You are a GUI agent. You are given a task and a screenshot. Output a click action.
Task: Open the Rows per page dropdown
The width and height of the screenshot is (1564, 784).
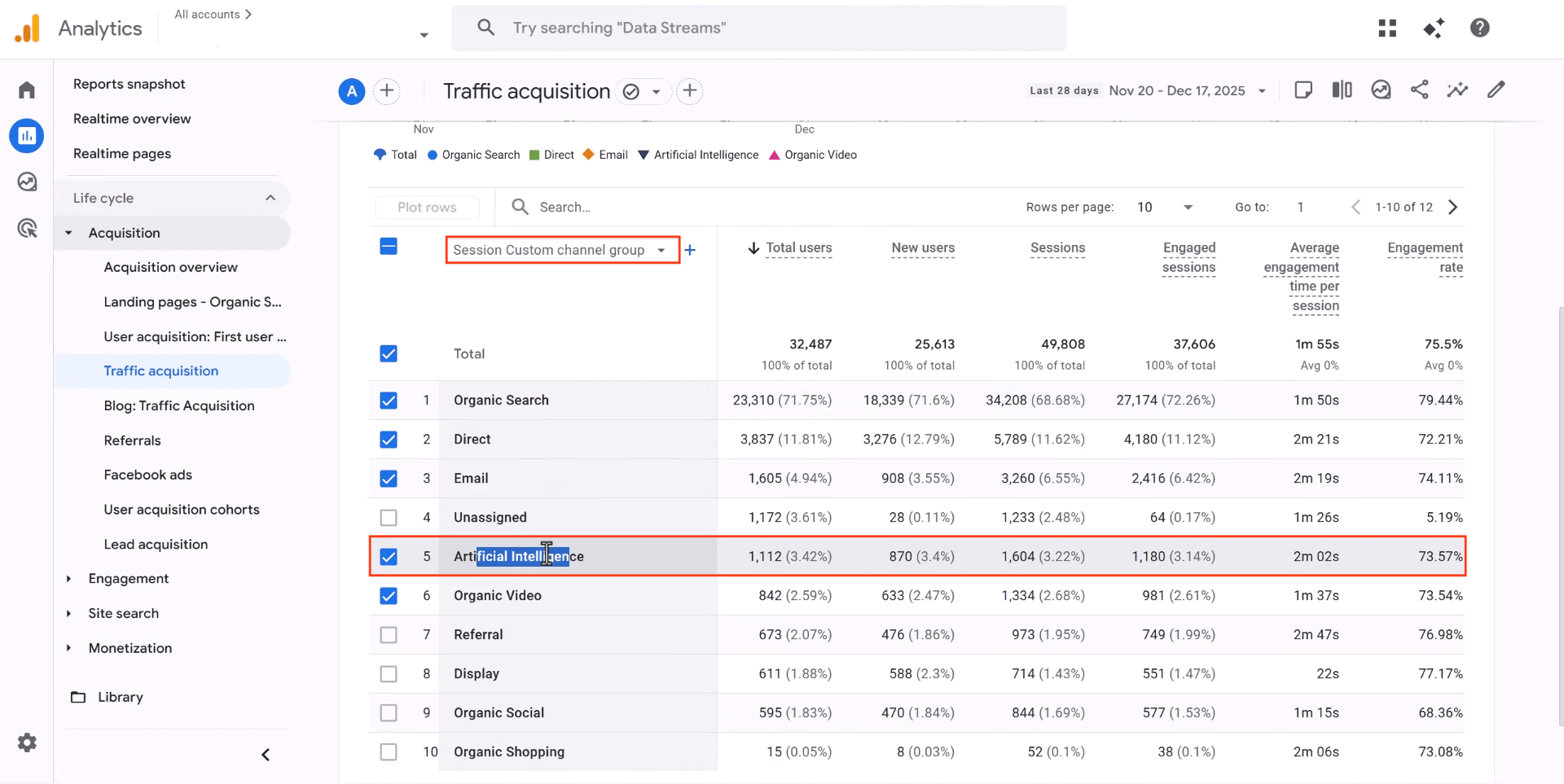click(x=1165, y=207)
